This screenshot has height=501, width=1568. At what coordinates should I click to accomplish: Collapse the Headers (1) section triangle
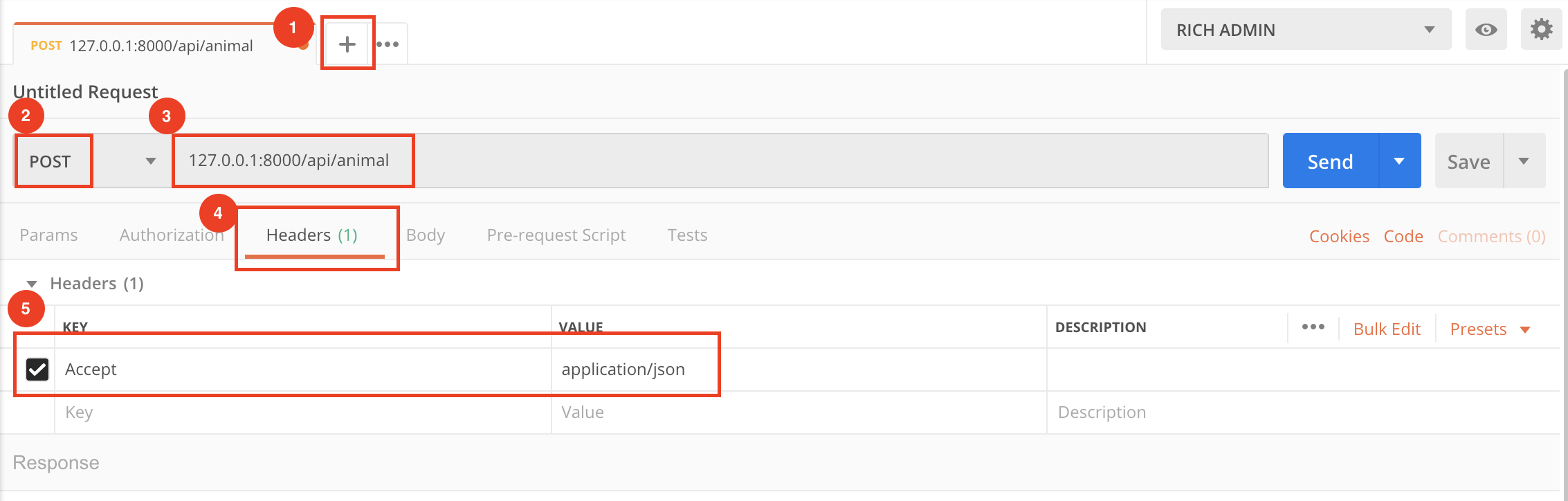click(x=32, y=284)
